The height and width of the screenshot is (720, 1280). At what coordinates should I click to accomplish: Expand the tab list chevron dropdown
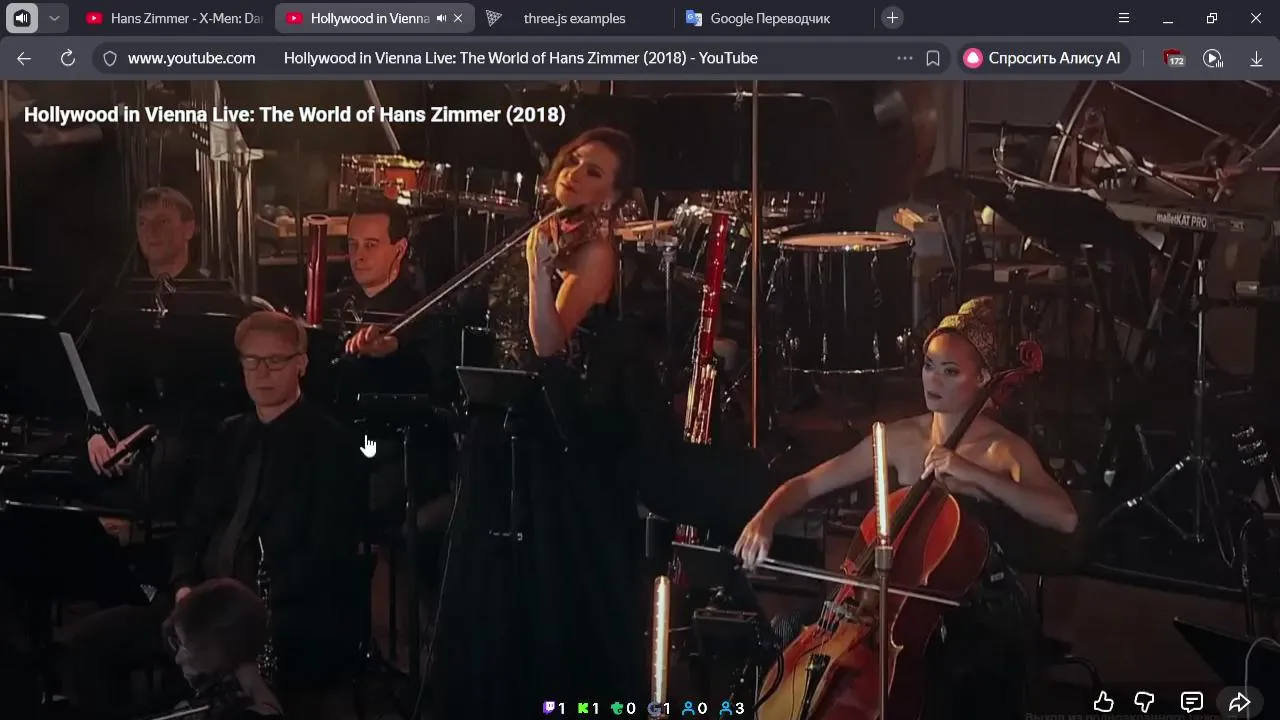(x=54, y=18)
